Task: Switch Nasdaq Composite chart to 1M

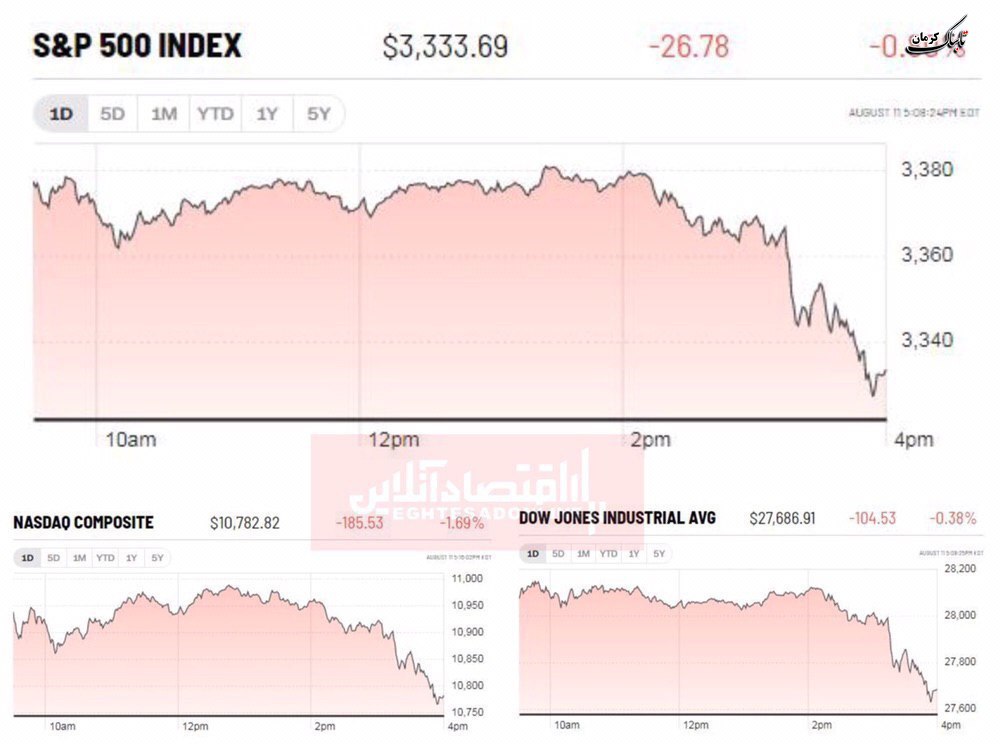Action: pyautogui.click(x=79, y=558)
